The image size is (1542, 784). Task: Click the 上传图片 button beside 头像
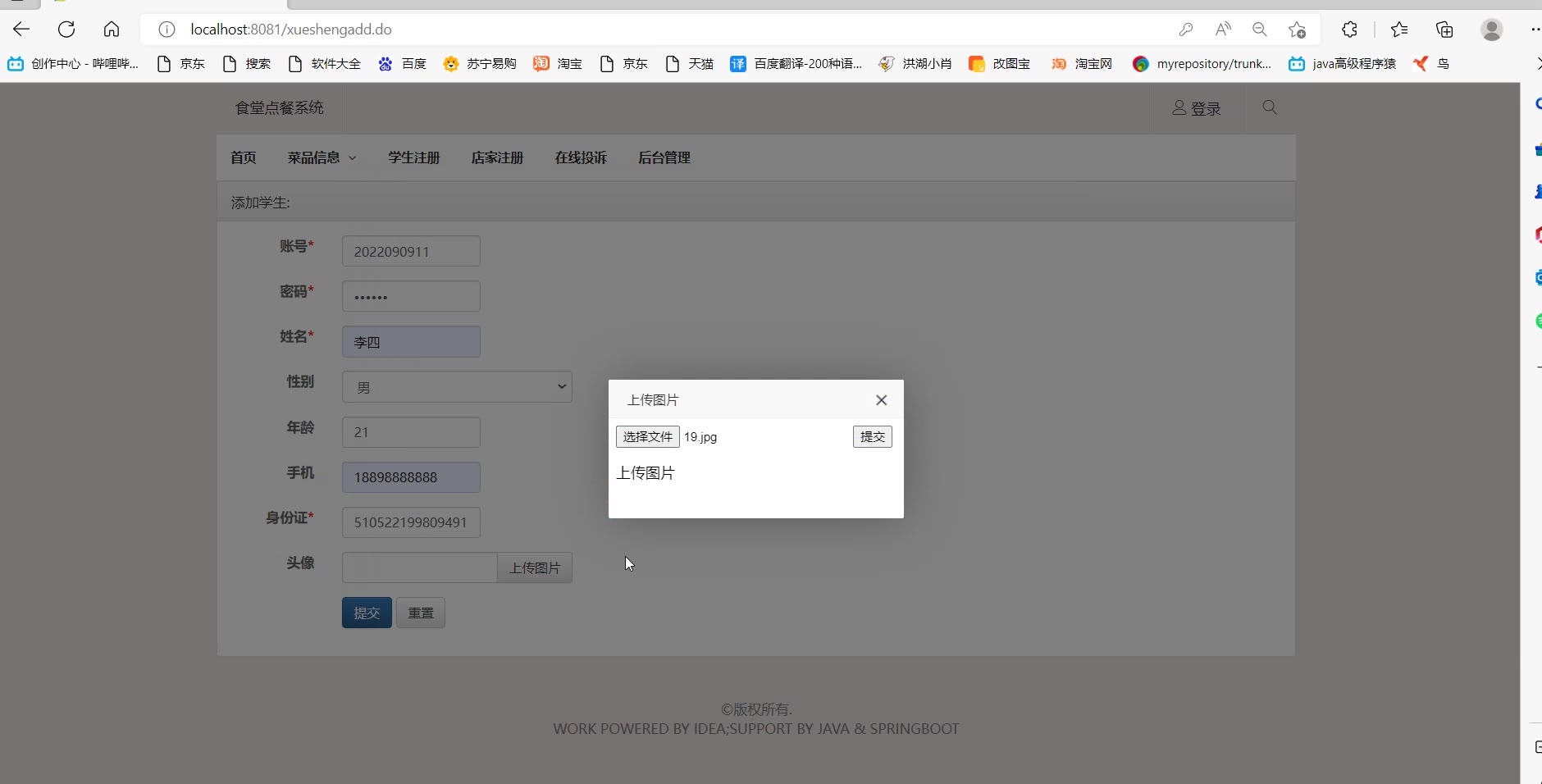(535, 567)
